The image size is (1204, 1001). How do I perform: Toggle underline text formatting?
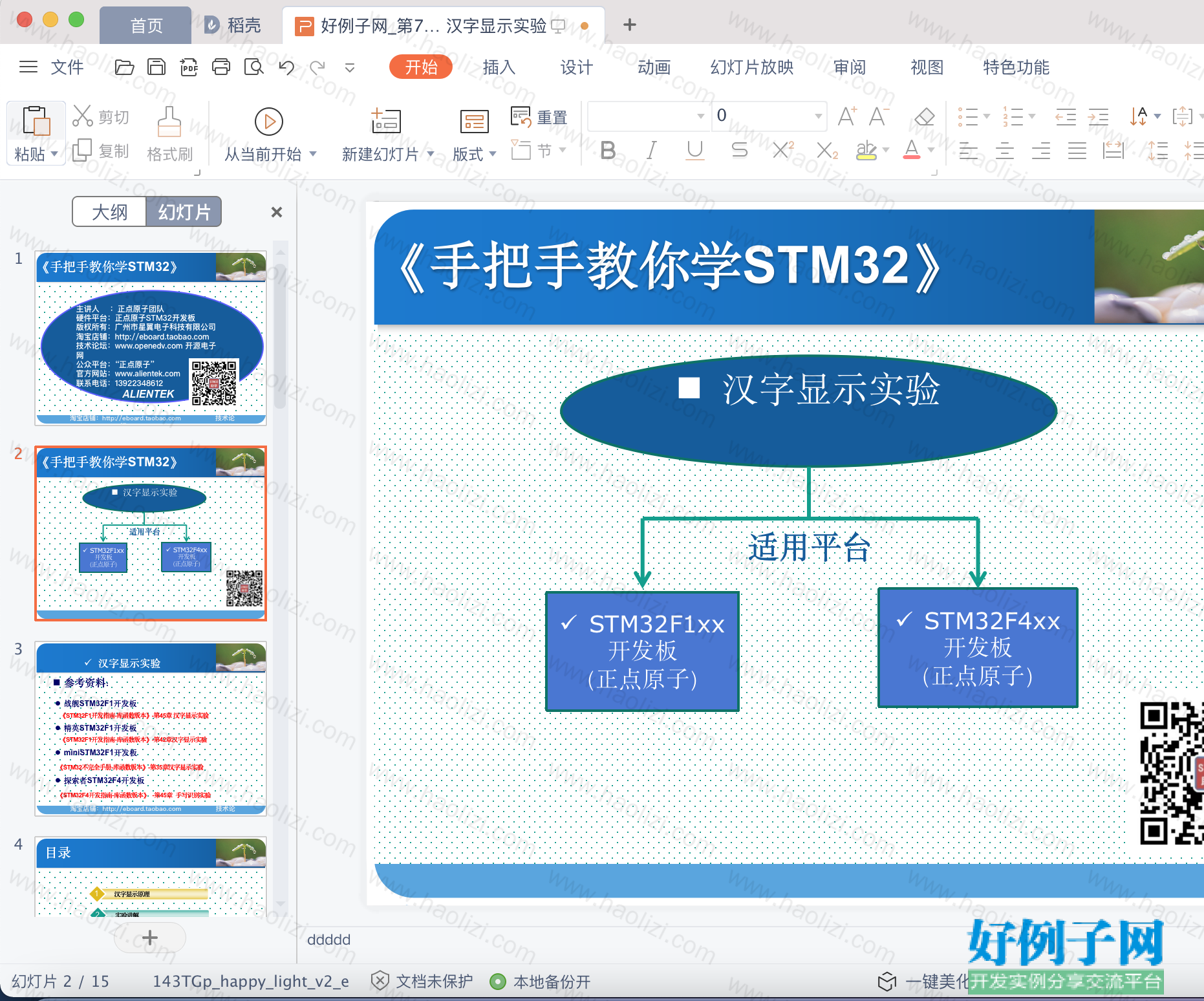pos(695,151)
